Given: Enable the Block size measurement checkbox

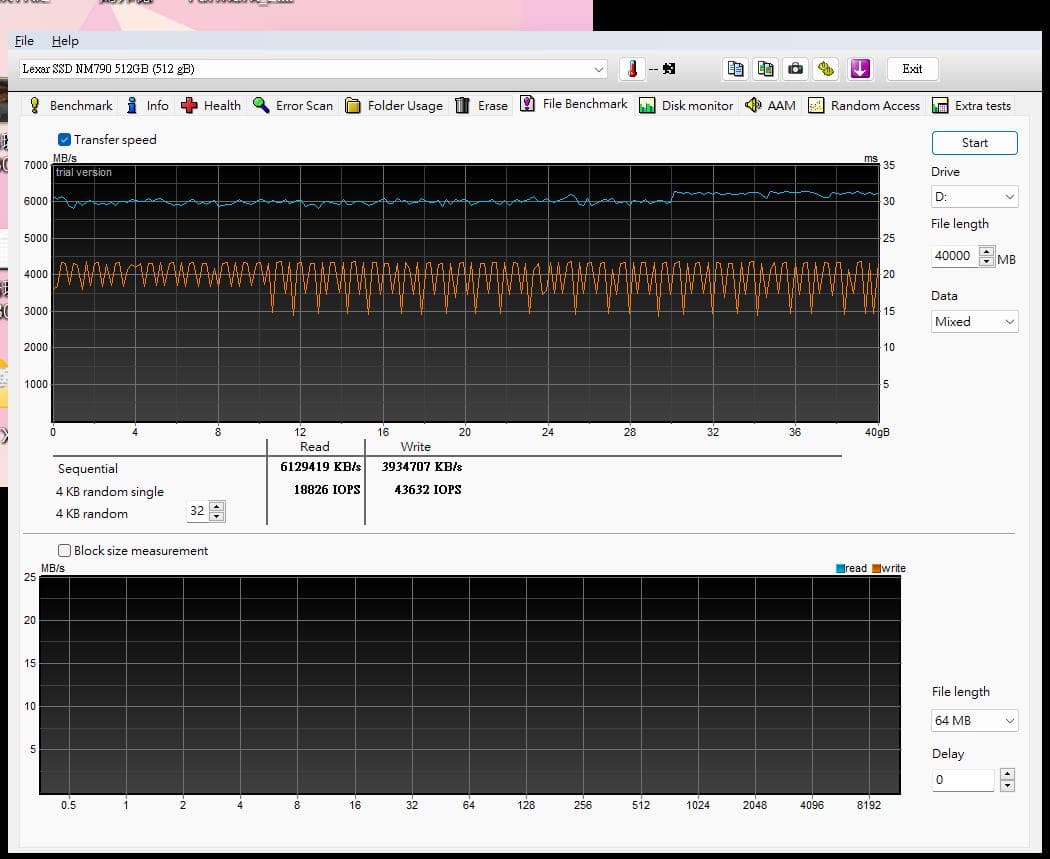Looking at the screenshot, I should 64,550.
